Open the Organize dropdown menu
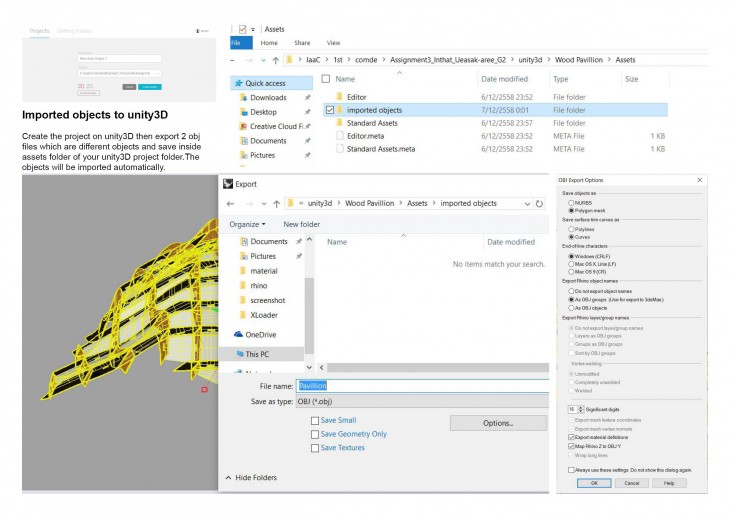730x516 pixels. point(248,224)
